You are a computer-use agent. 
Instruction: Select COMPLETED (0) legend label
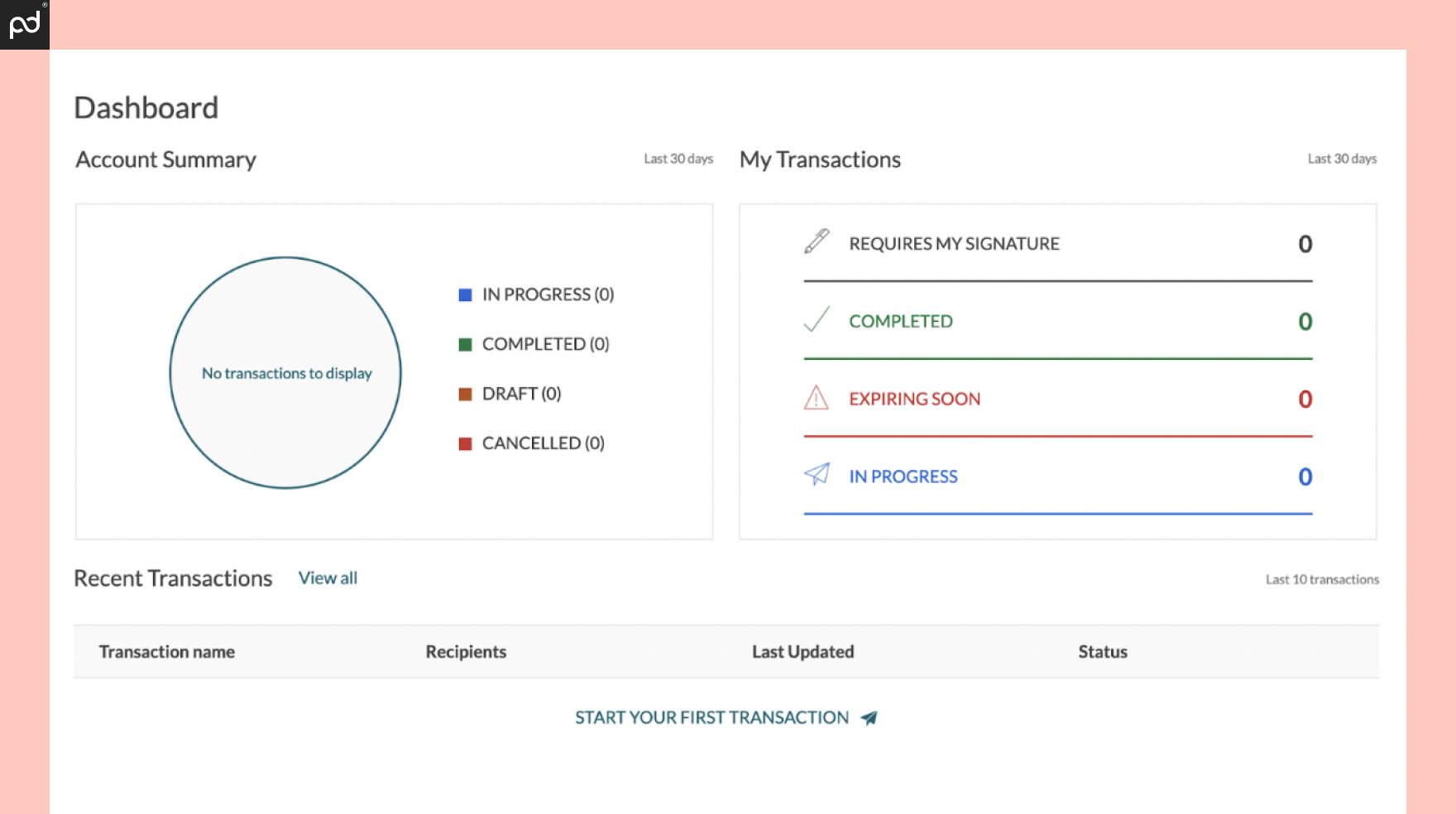point(545,344)
